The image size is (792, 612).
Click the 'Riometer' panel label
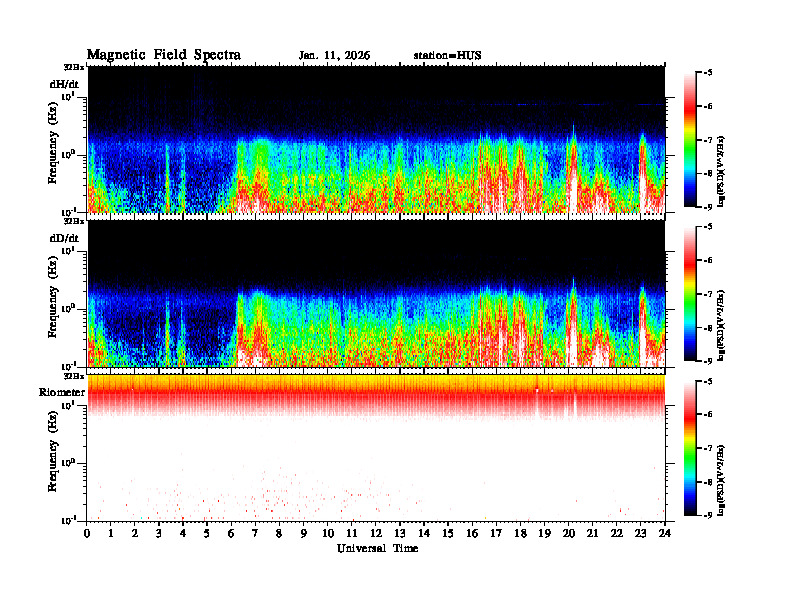(x=62, y=392)
